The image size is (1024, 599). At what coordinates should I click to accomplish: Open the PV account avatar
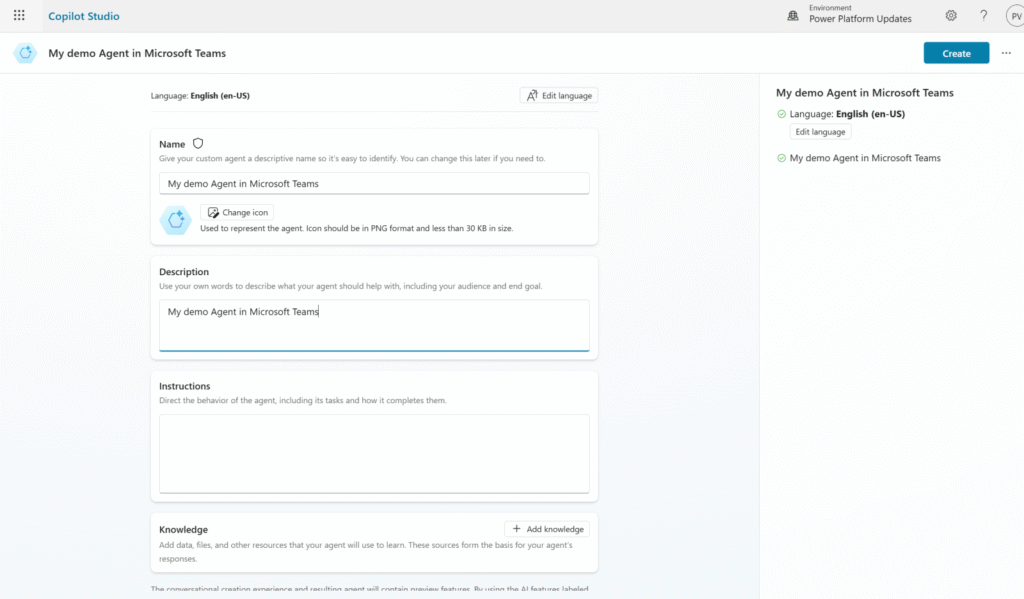click(x=1016, y=16)
